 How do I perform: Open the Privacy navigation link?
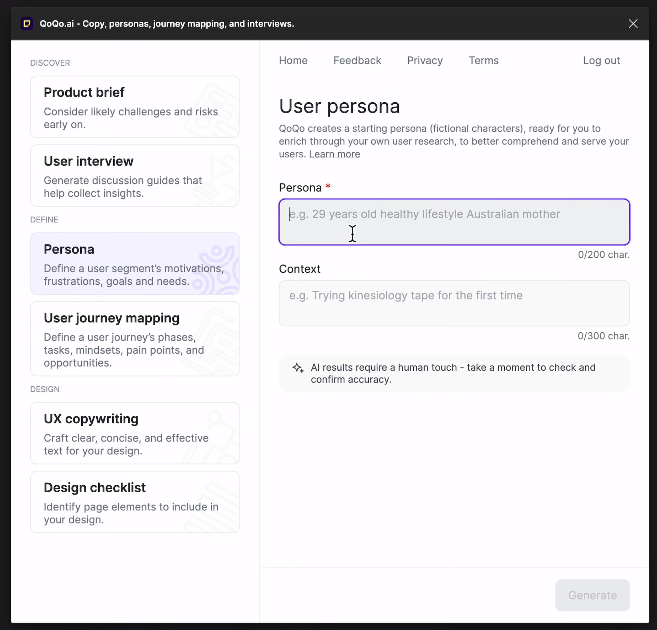pyautogui.click(x=425, y=60)
